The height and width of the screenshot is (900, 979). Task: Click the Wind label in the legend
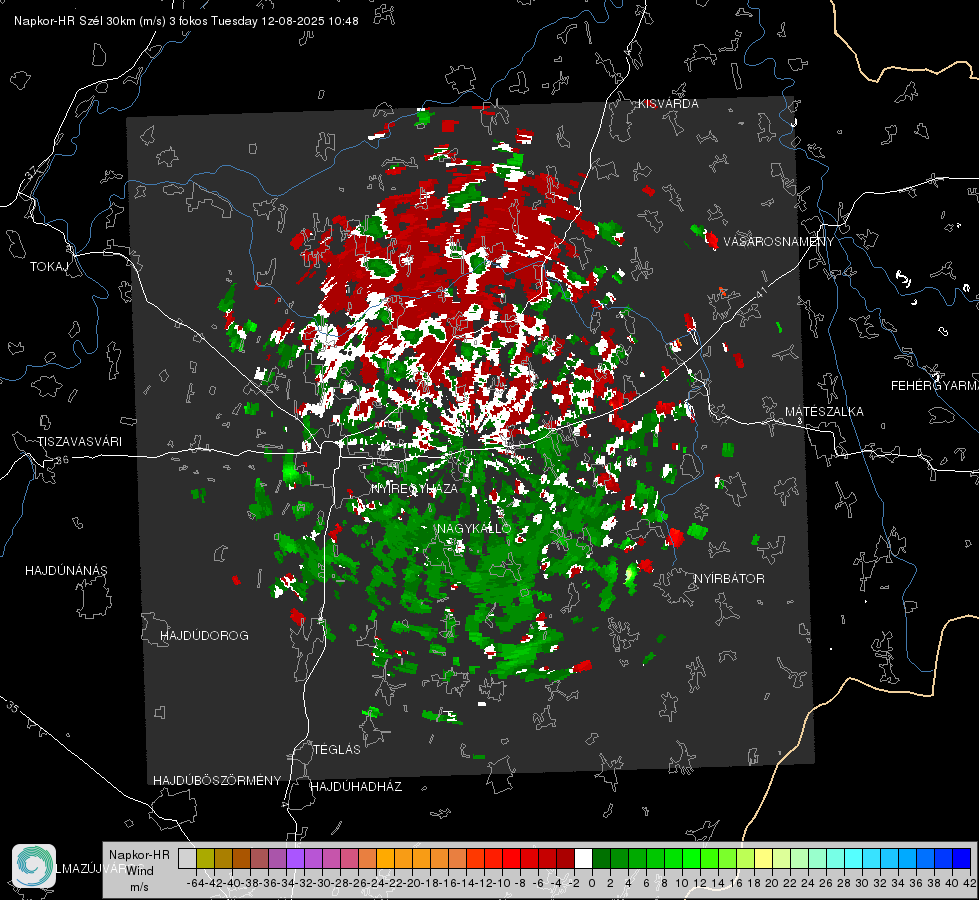[x=140, y=870]
